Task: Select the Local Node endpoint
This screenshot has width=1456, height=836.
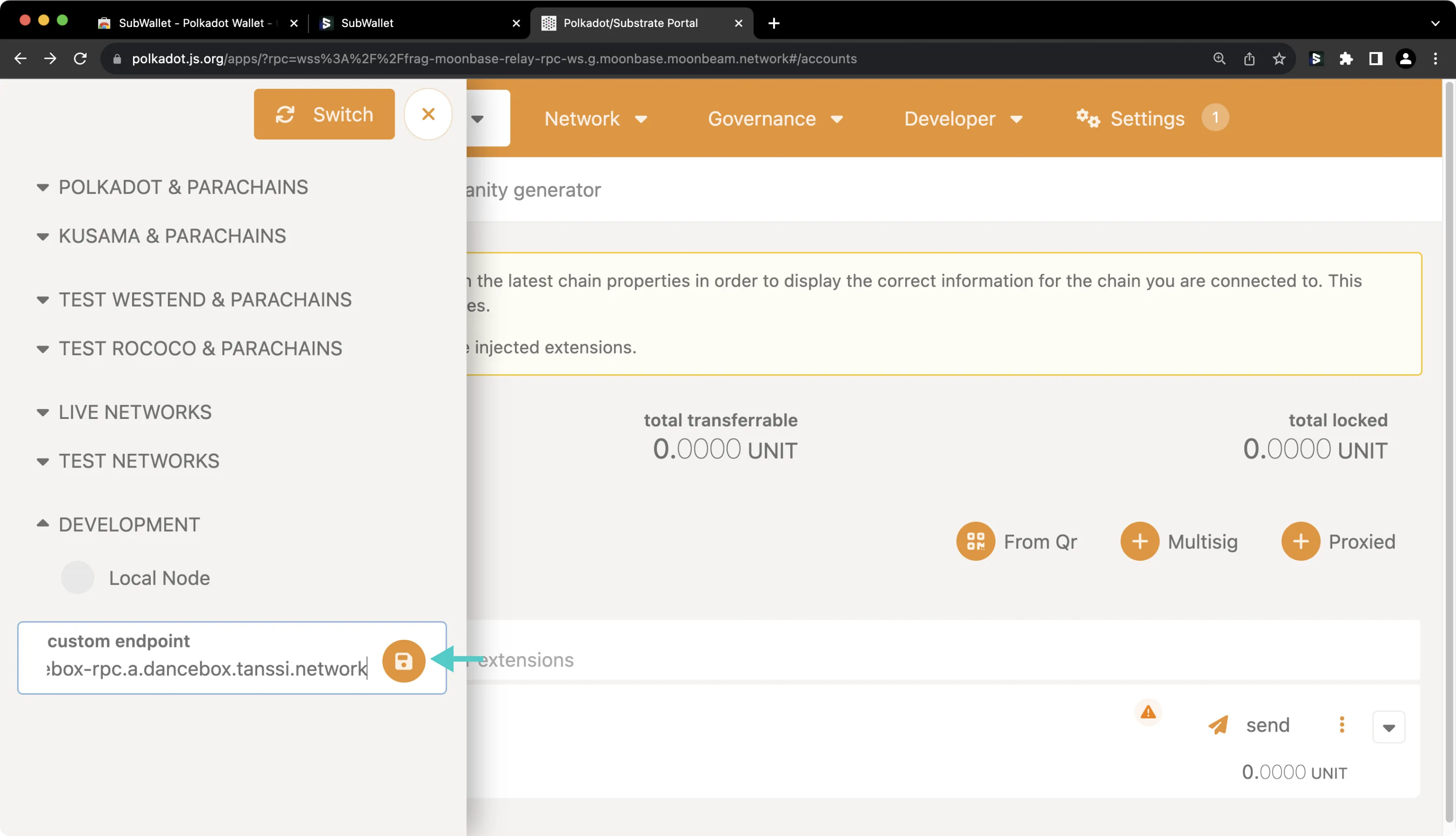Action: (x=136, y=578)
